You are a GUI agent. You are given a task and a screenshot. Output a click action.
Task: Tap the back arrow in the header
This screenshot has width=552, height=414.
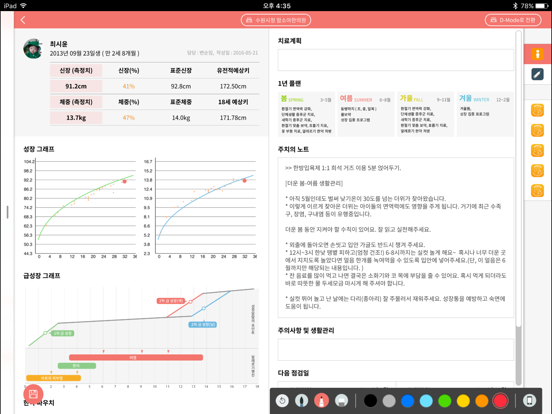click(x=23, y=20)
